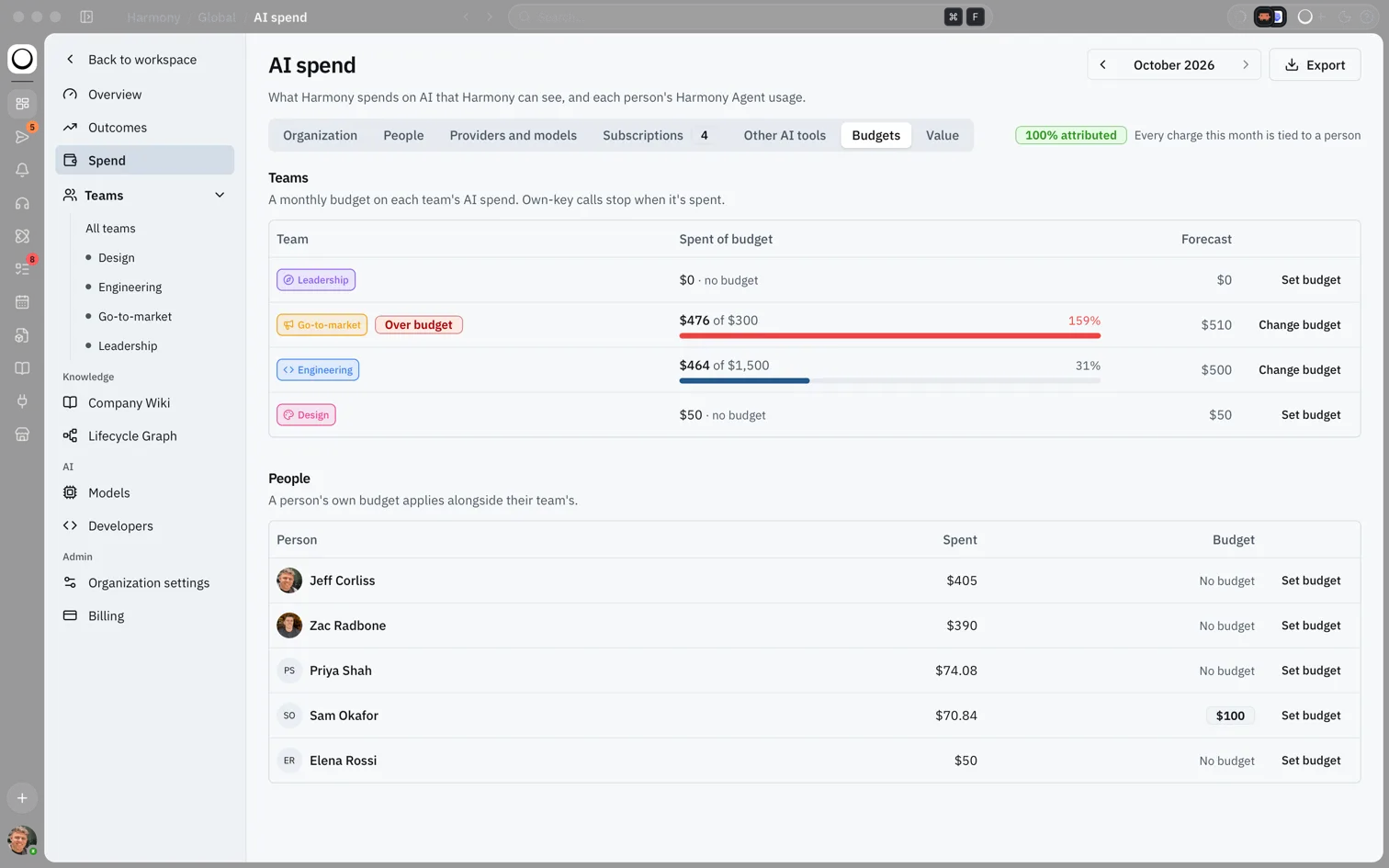Open Other AI tools tab
Image resolution: width=1389 pixels, height=868 pixels.
point(785,135)
